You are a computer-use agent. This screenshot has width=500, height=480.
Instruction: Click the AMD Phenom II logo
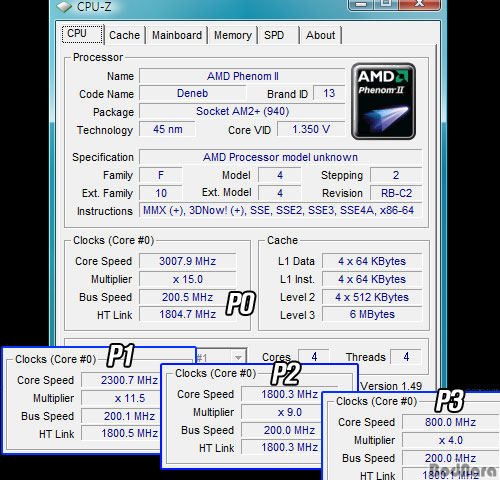click(x=383, y=101)
